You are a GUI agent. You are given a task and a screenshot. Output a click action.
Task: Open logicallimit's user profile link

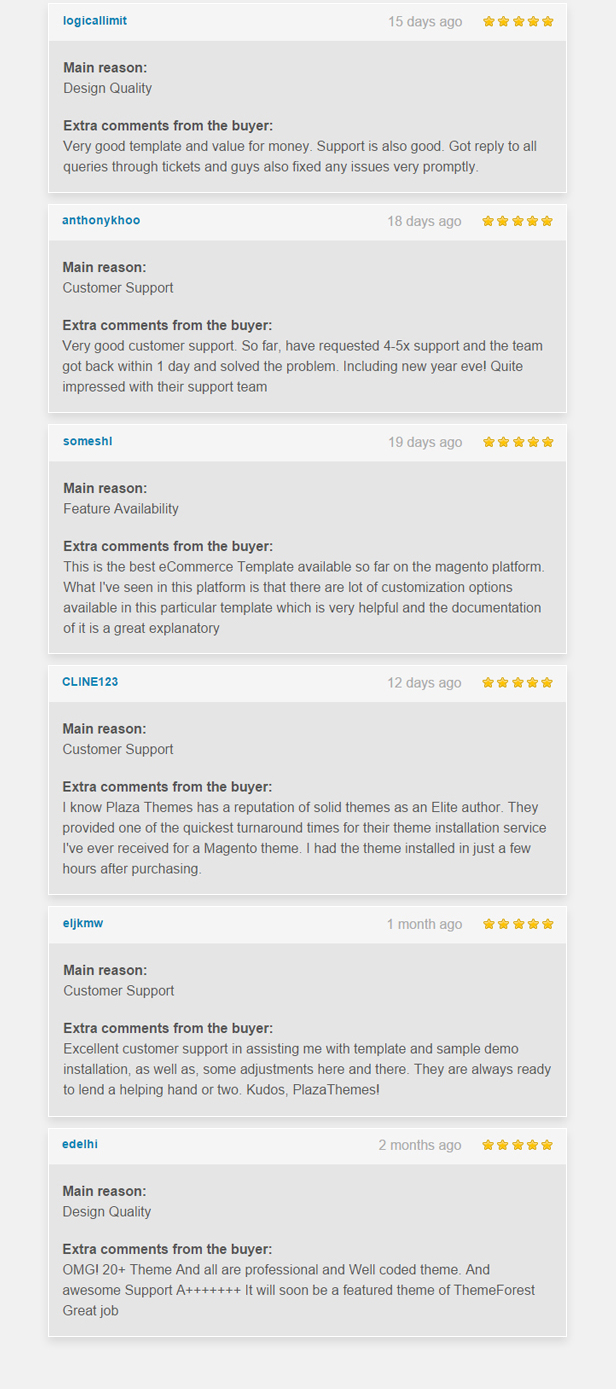point(95,21)
